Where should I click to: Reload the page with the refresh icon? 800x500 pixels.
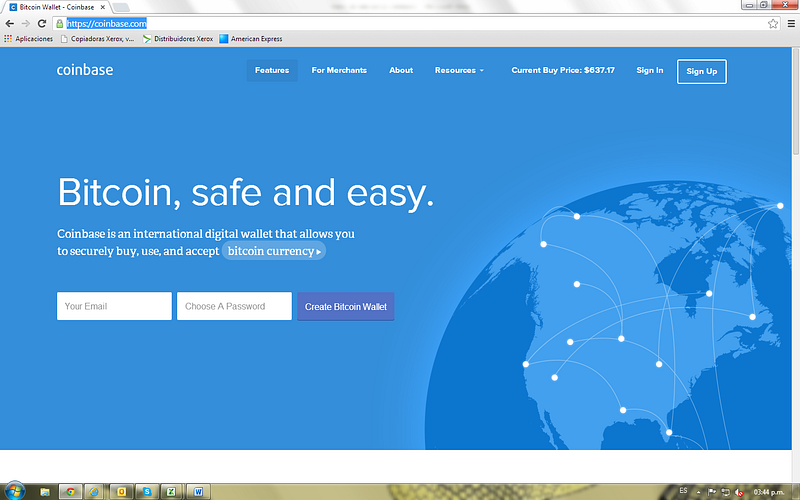click(42, 23)
